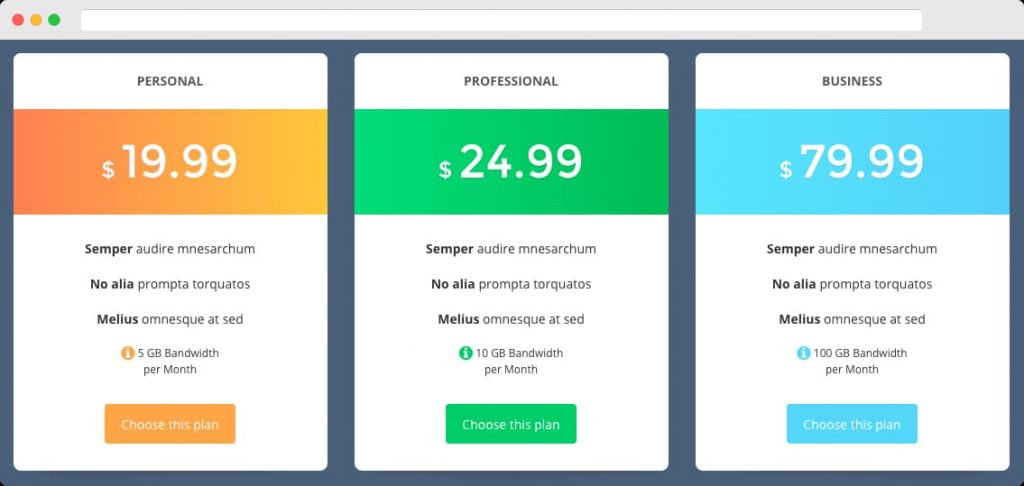Viewport: 1024px width, 486px height.
Task: Click 'Semper audire mnesarchum' in Personal card
Action: click(170, 249)
